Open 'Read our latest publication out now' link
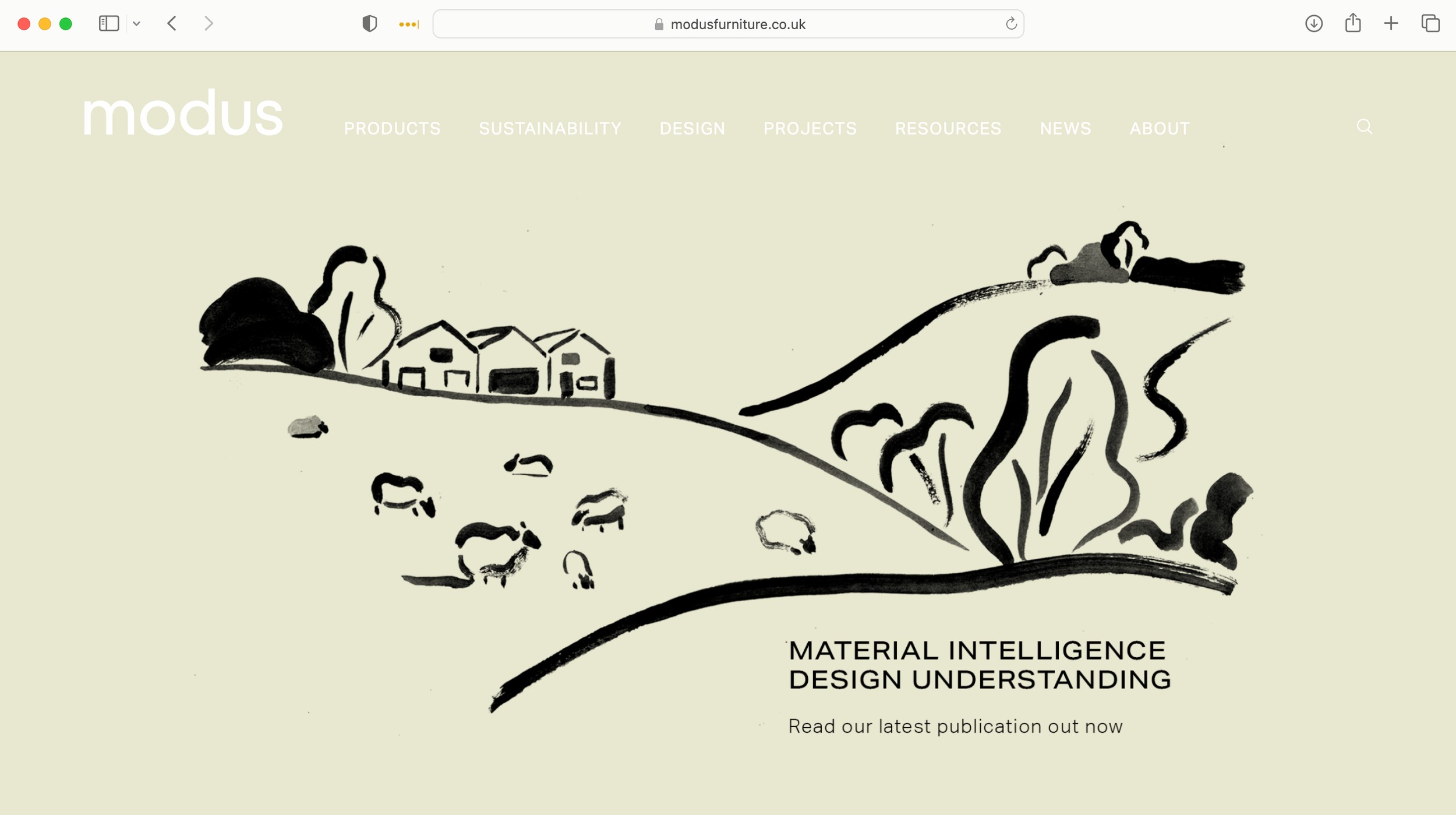 tap(955, 726)
